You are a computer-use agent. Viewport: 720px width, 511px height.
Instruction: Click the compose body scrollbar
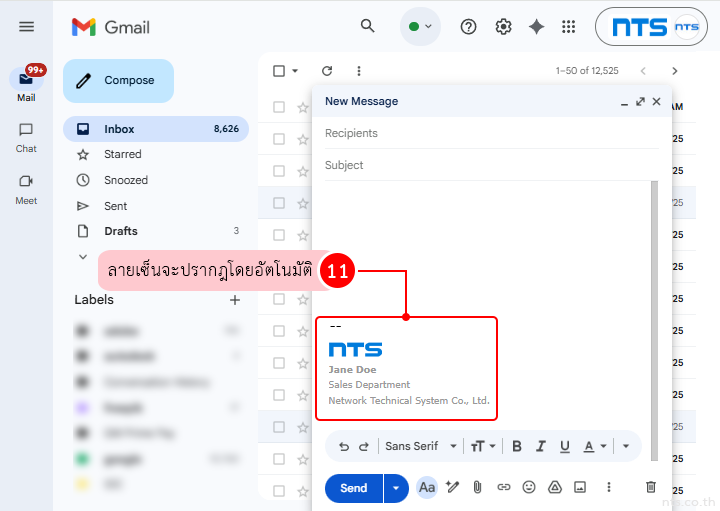pos(654,320)
